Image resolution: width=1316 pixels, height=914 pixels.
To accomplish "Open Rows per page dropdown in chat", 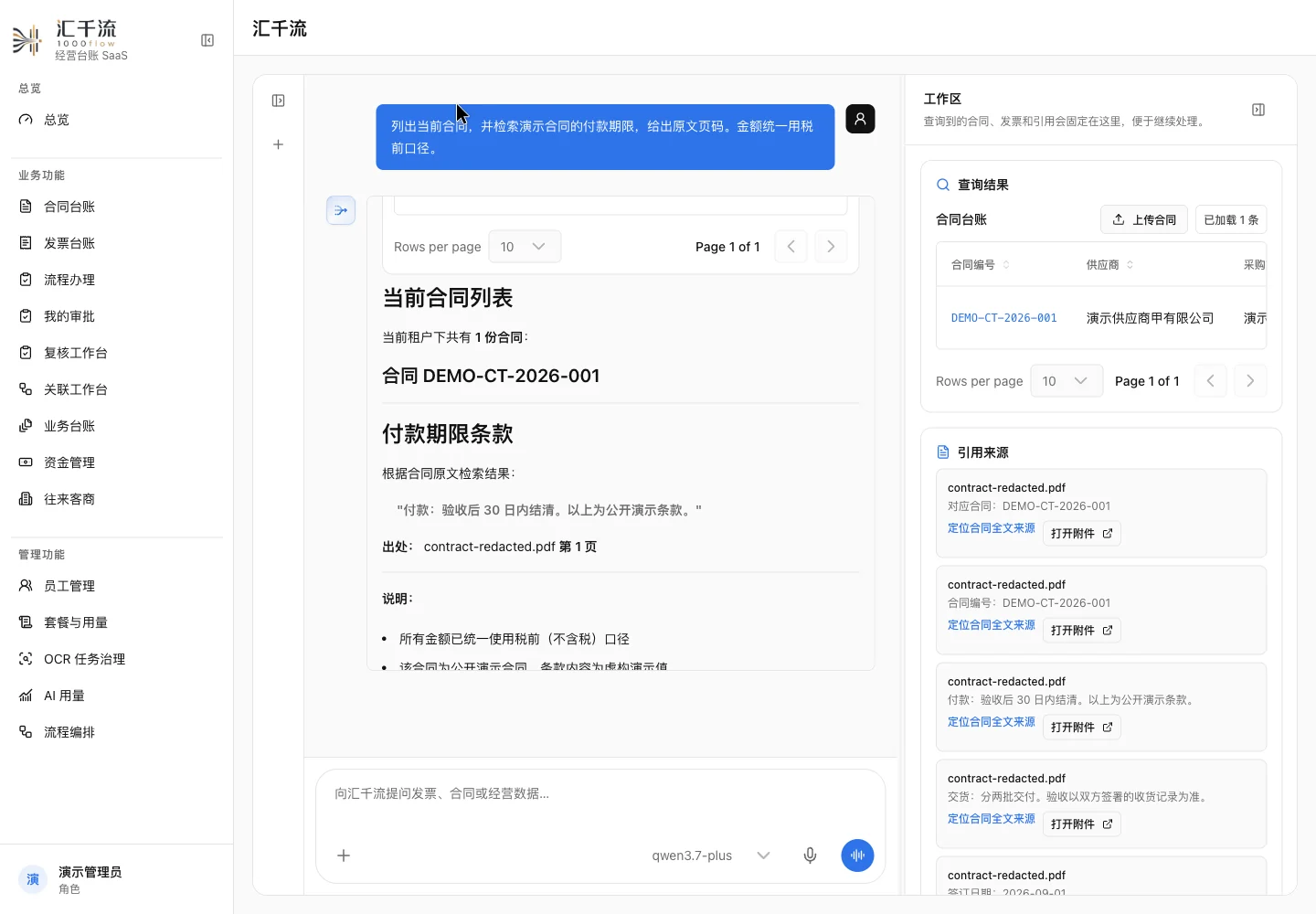I will (x=525, y=247).
